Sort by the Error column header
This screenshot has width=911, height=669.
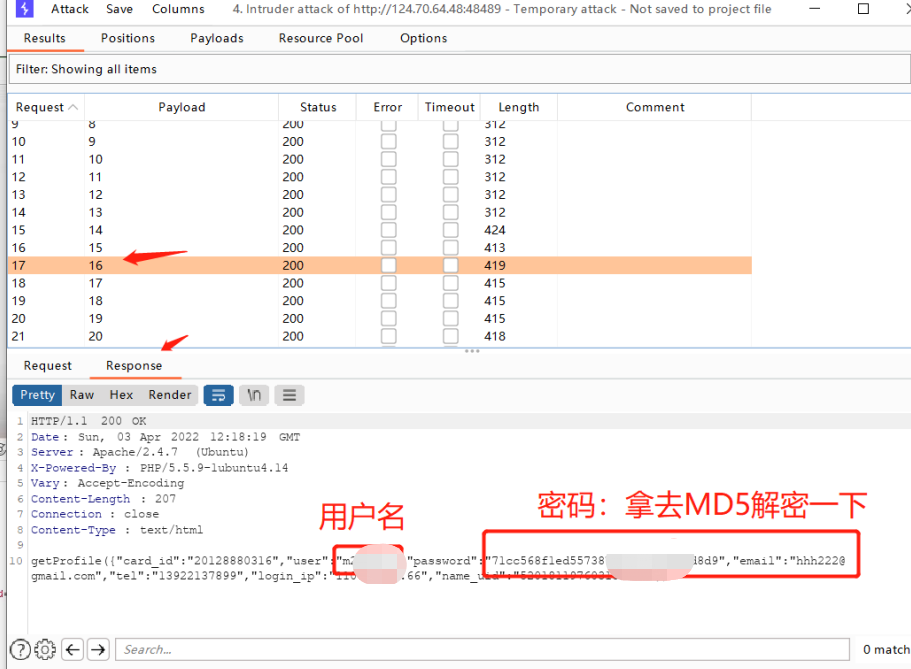tap(388, 107)
